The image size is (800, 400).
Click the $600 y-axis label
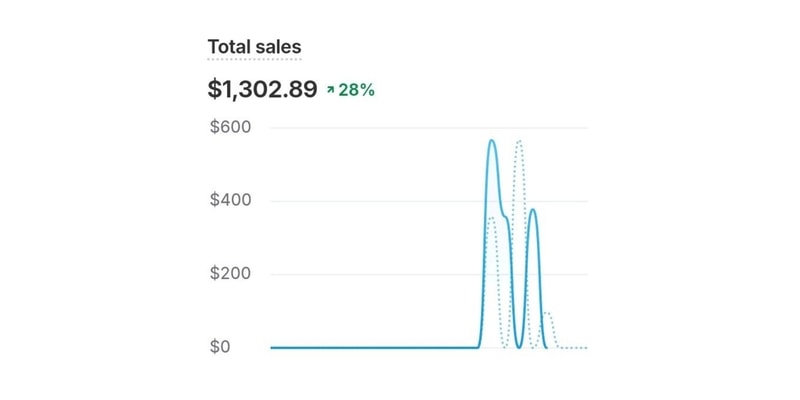[230, 127]
